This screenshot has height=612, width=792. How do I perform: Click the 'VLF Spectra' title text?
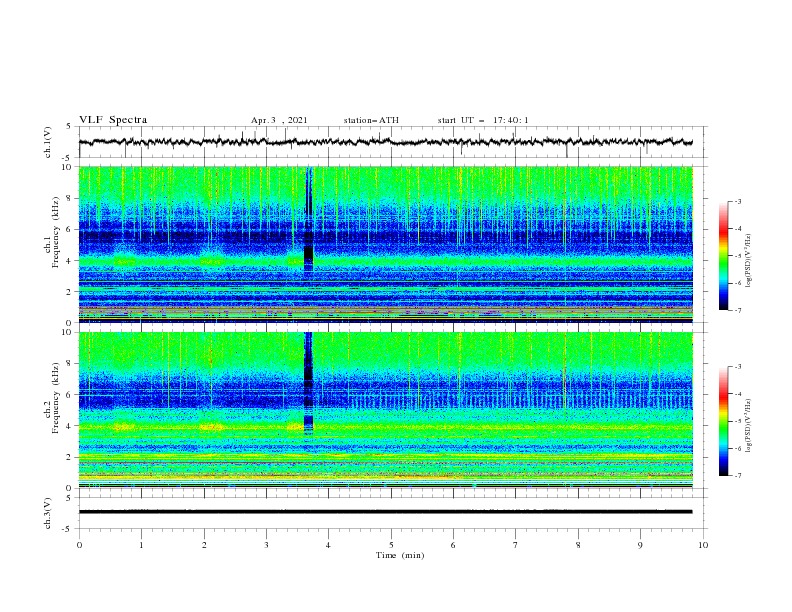tap(113, 120)
